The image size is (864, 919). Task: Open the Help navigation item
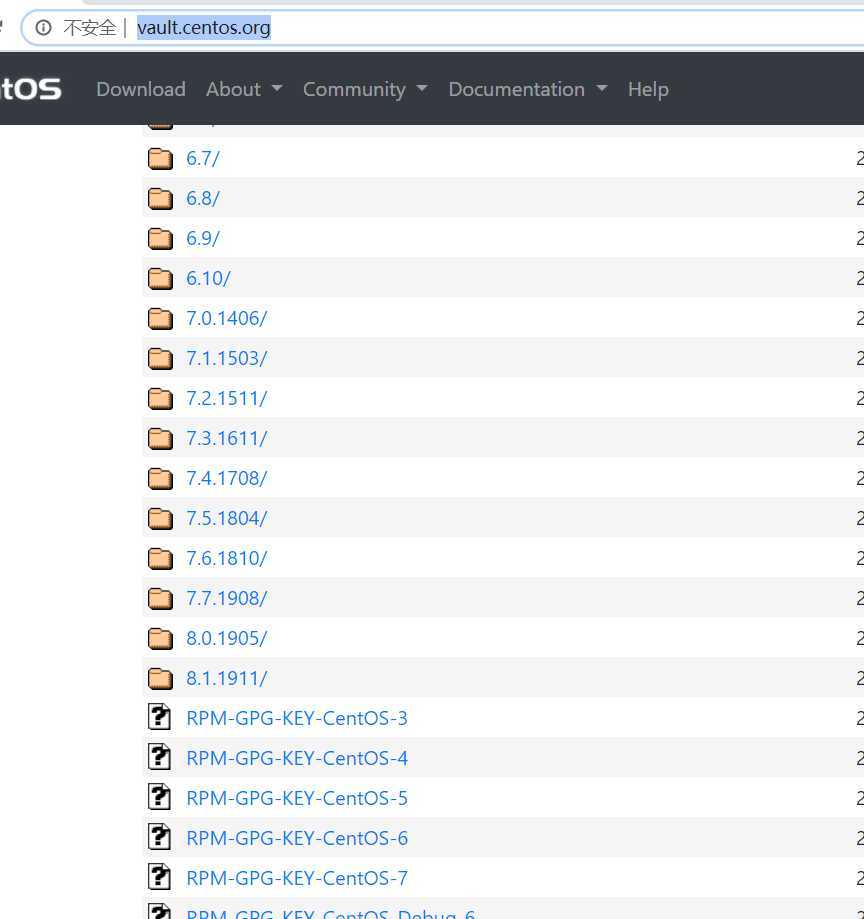(x=648, y=89)
